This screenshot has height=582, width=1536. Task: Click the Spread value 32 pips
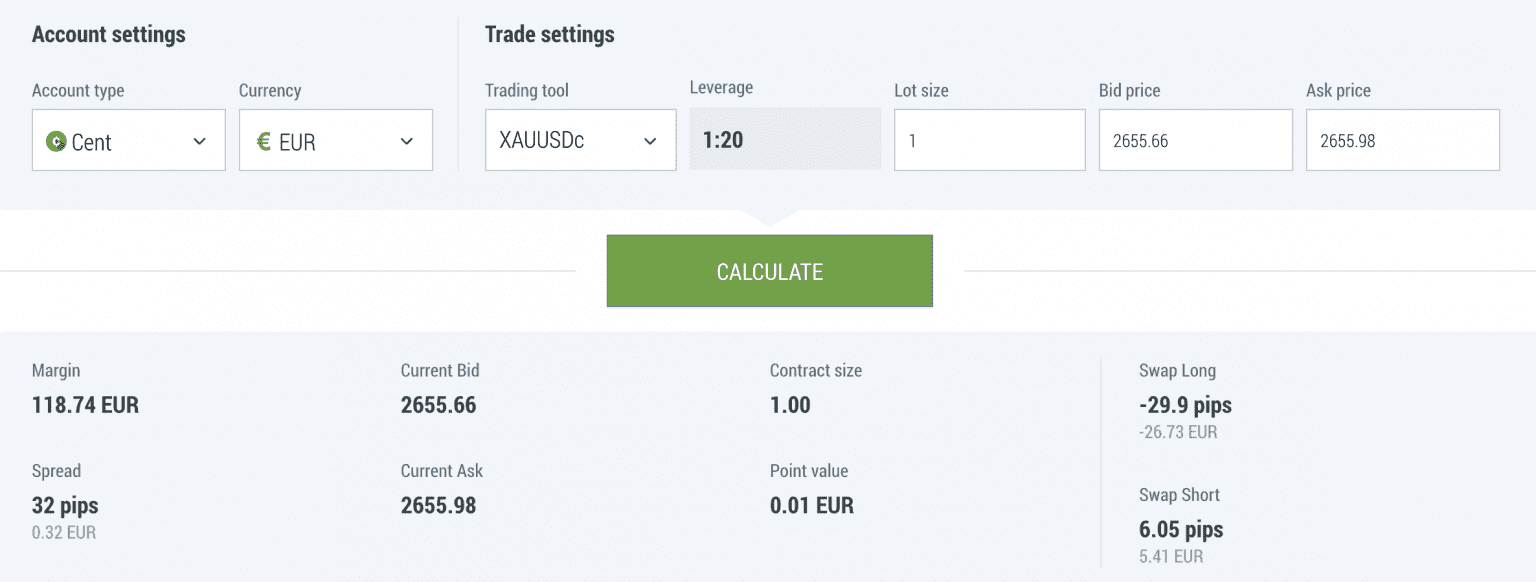click(65, 505)
